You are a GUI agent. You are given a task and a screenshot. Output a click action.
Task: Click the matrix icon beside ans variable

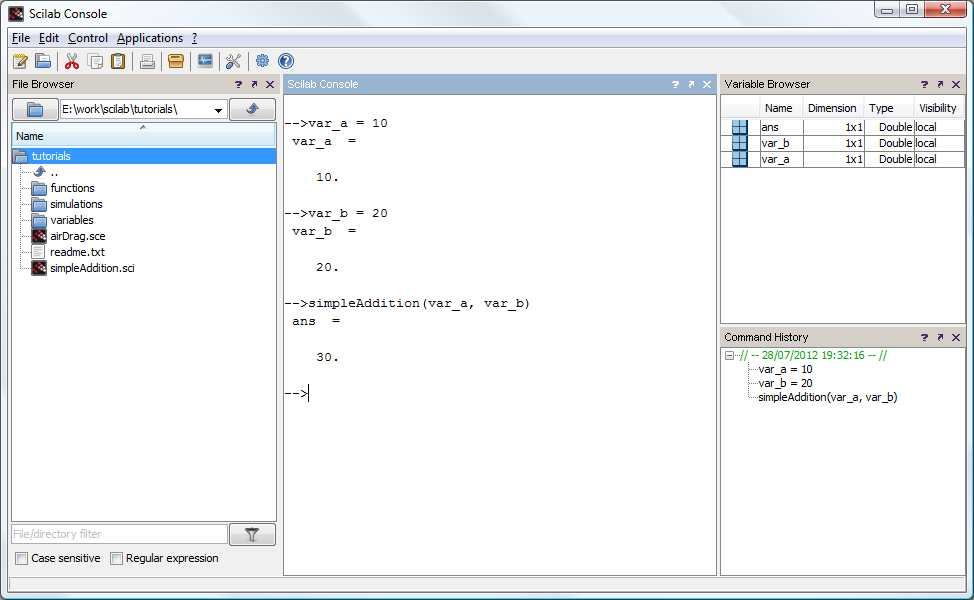(x=739, y=127)
